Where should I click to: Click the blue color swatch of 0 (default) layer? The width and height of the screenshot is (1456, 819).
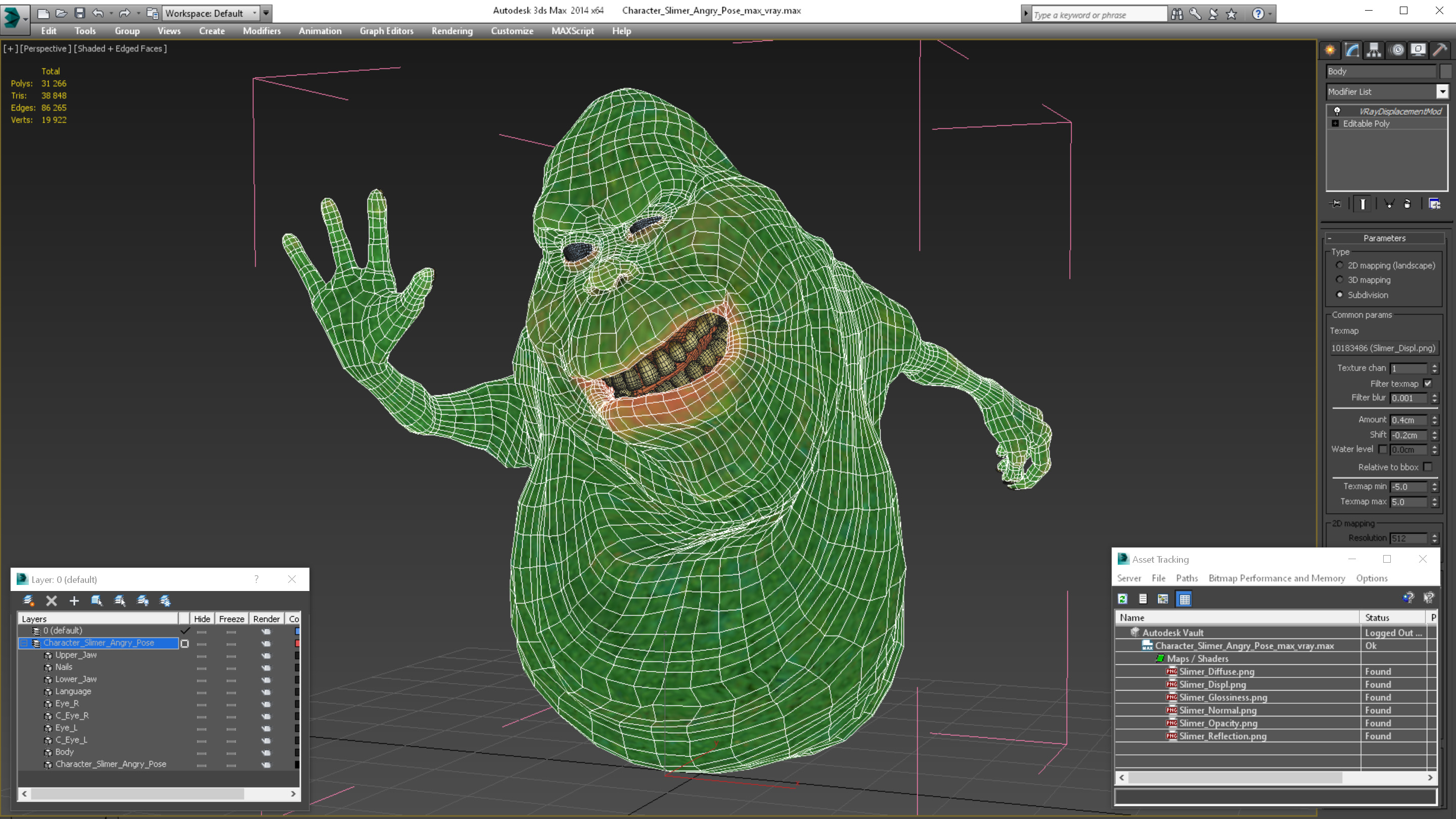pyautogui.click(x=297, y=631)
